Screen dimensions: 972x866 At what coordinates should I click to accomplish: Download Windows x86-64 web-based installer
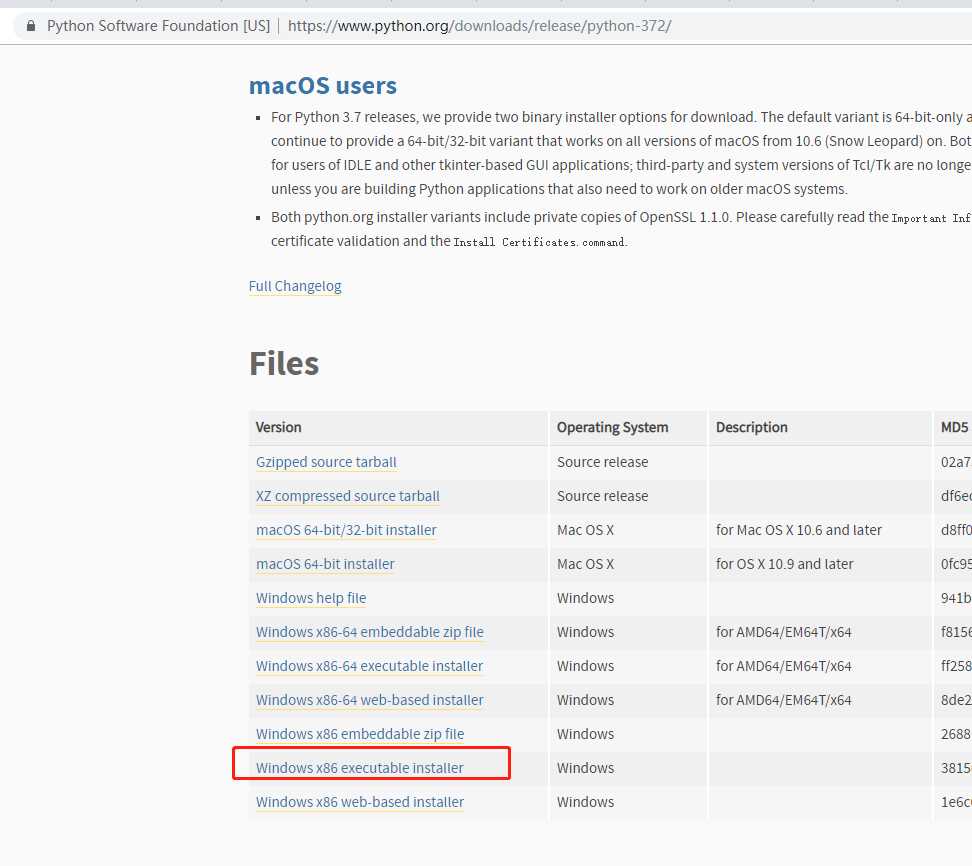pos(370,700)
